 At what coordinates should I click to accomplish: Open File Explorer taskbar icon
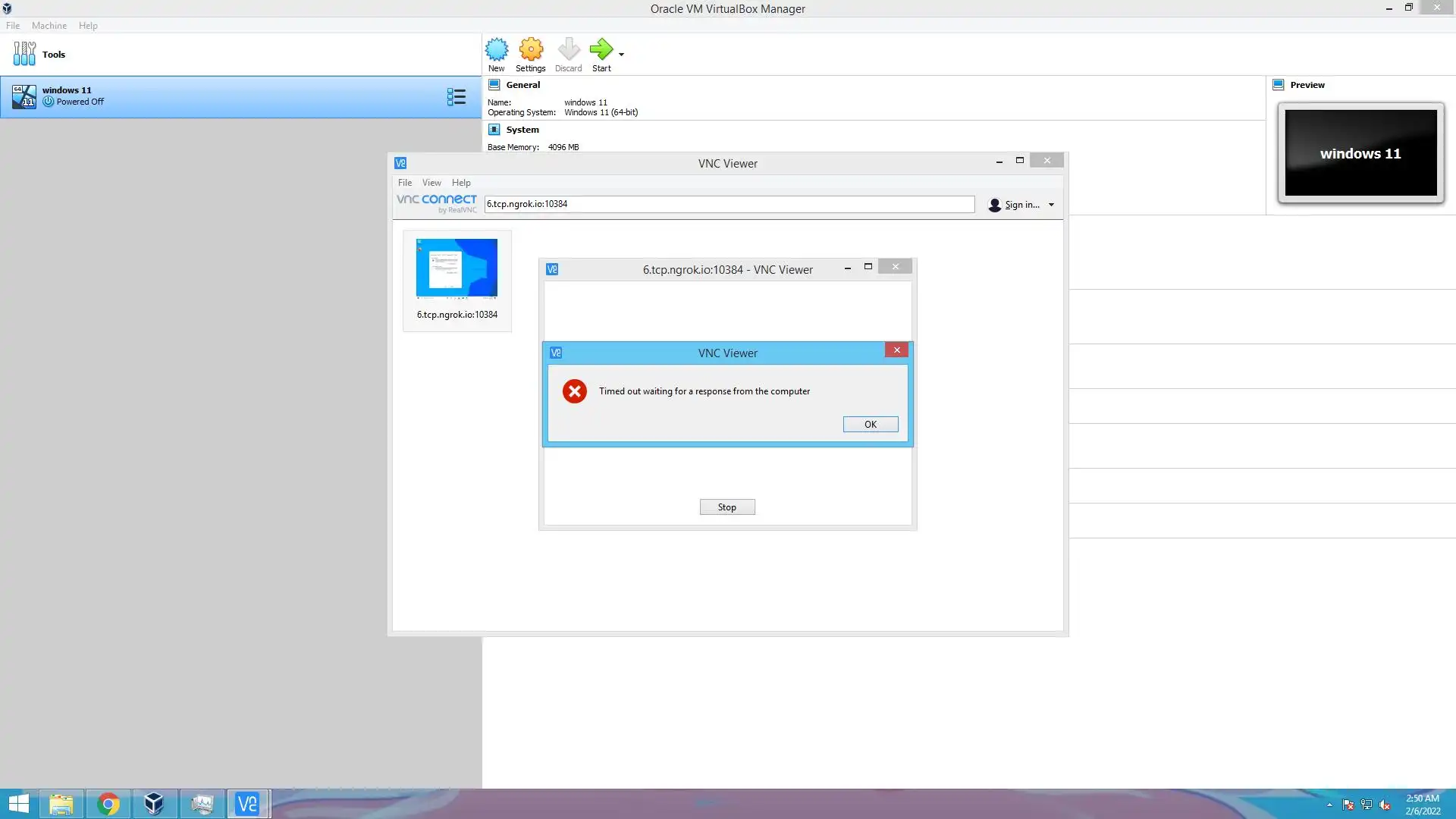pos(61,804)
